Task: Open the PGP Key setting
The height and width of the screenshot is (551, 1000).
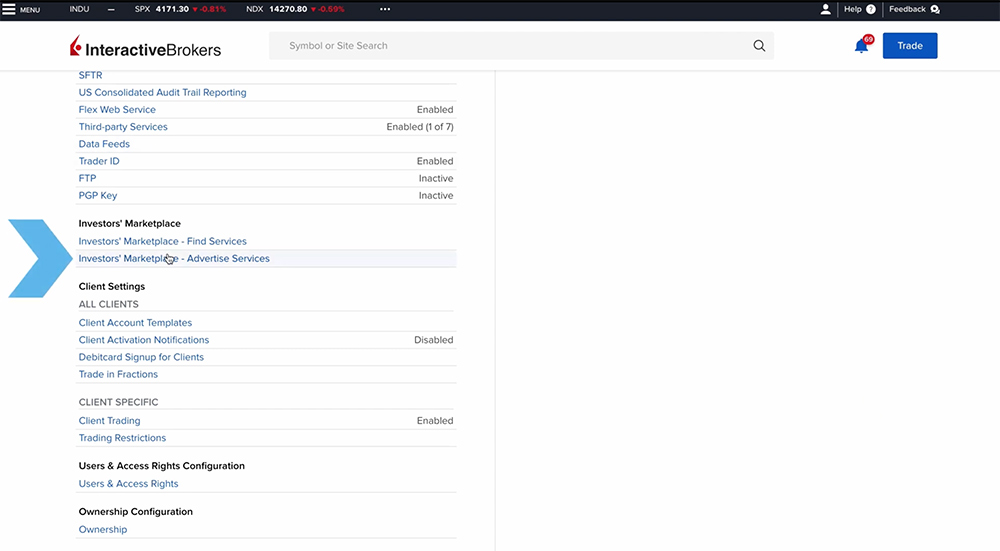Action: point(98,196)
